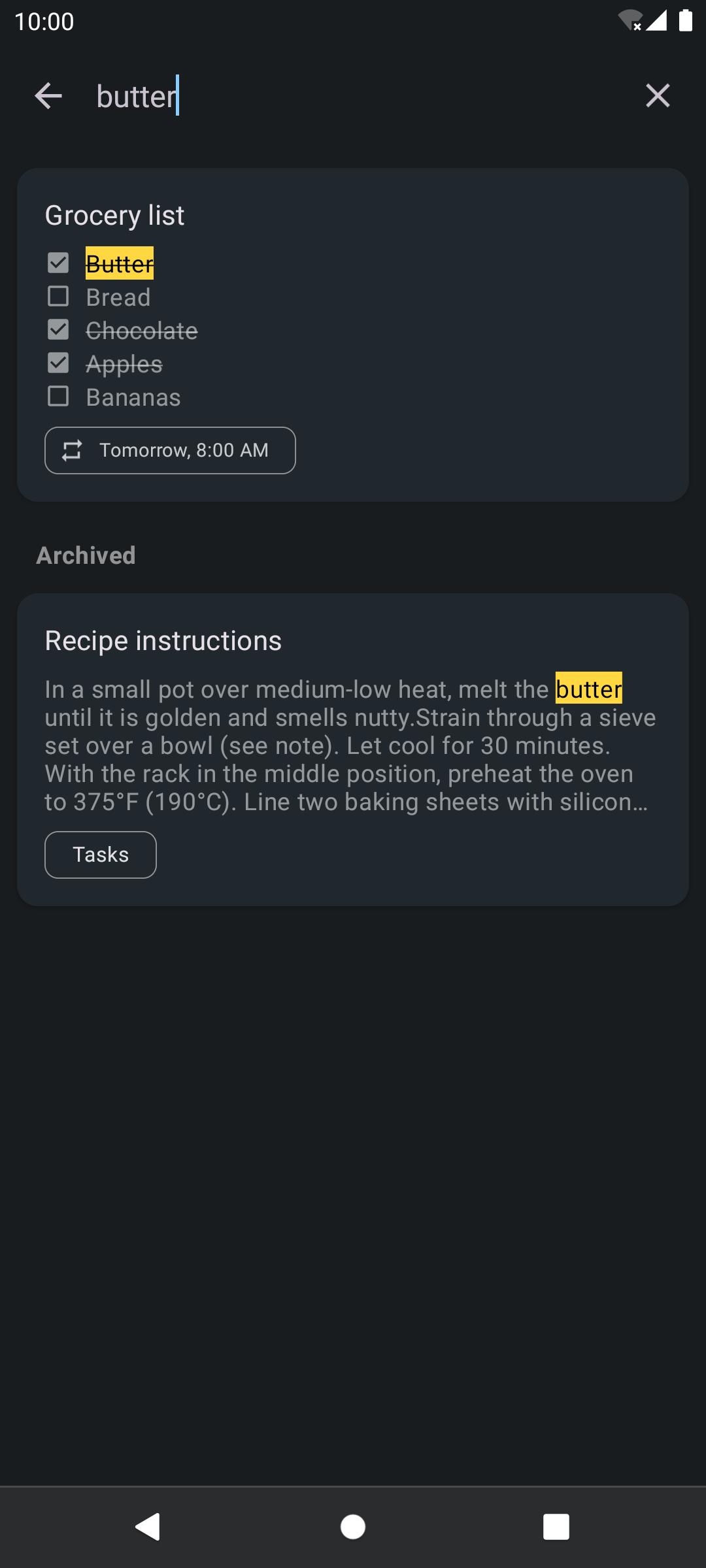The height and width of the screenshot is (1568, 706).
Task: Open the Android recent apps button
Action: pos(556,1527)
